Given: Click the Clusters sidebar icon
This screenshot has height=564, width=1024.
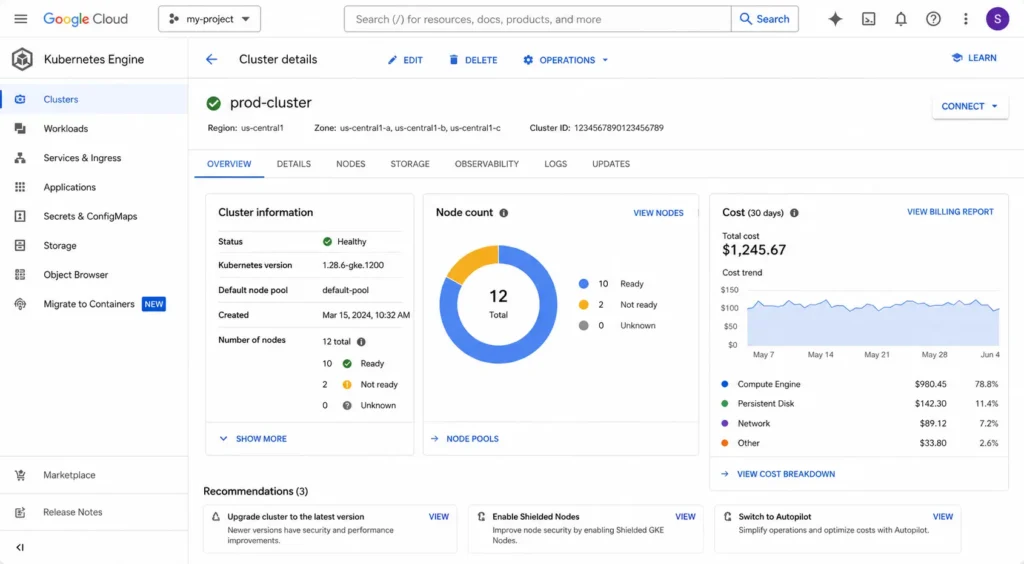Looking at the screenshot, I should (20, 99).
